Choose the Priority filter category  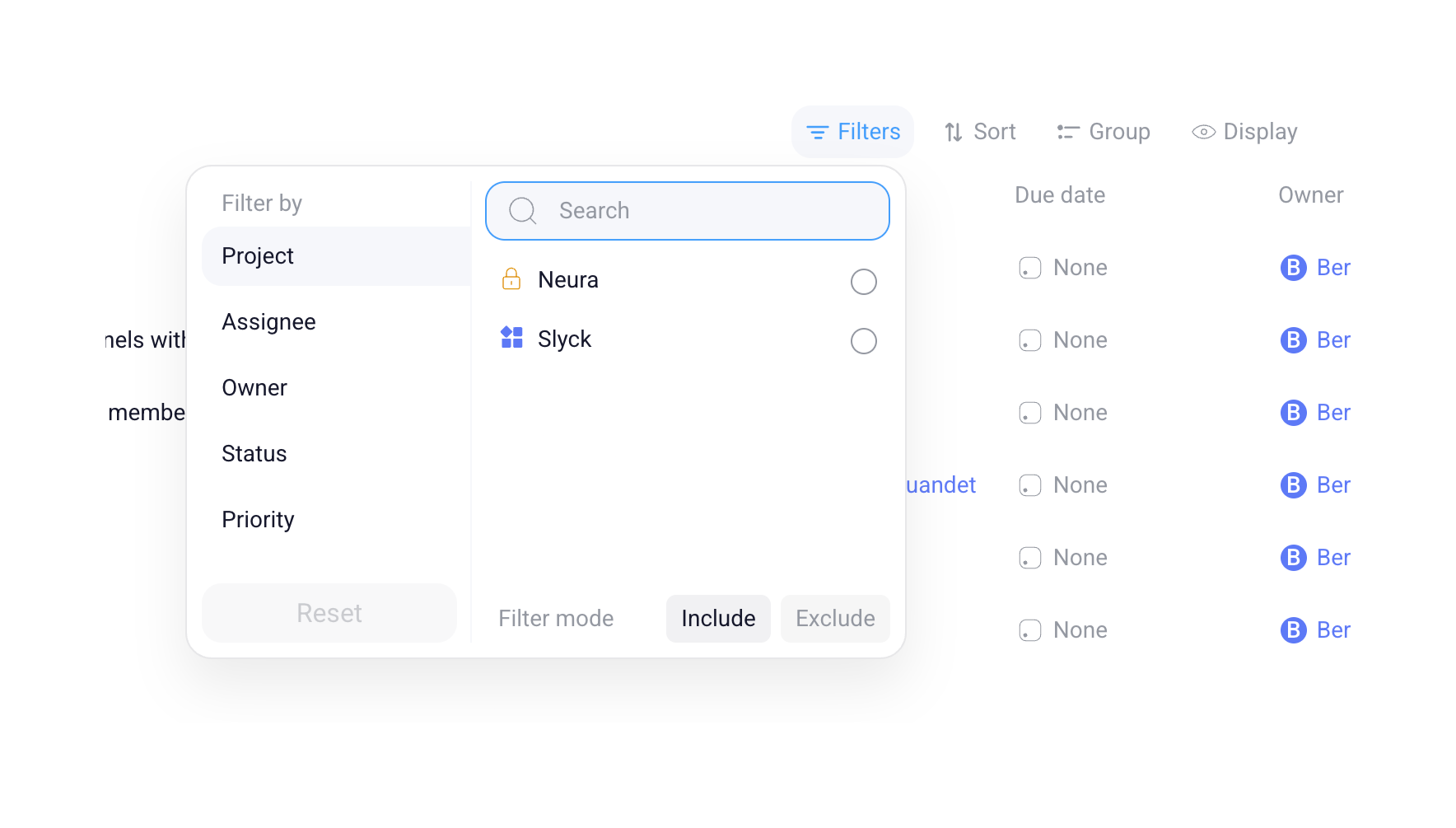(x=258, y=520)
